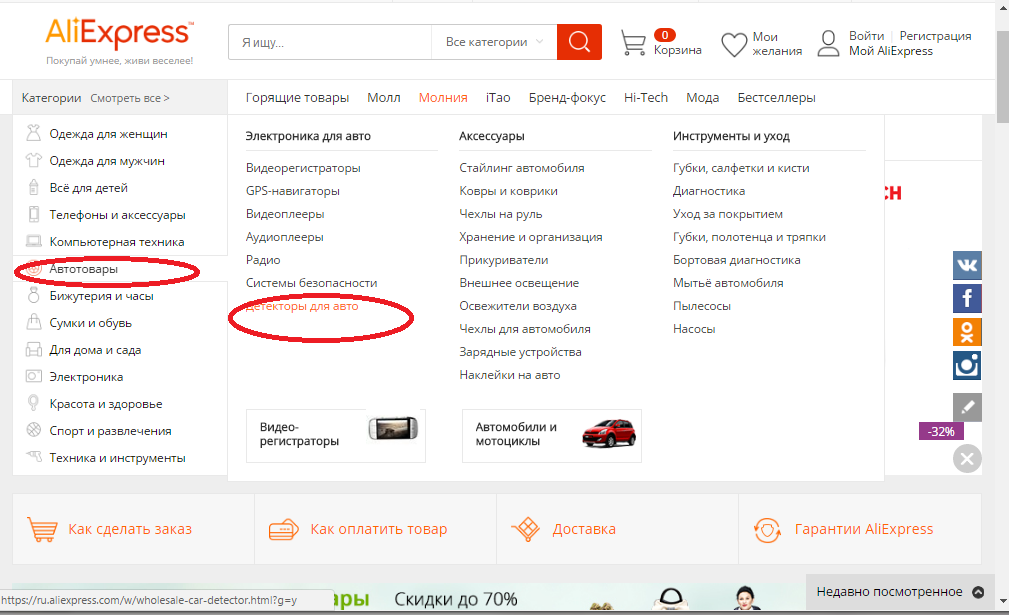Click the Автомобили и мотоциклы promo thumbnail
This screenshot has width=1009, height=615.
click(x=551, y=436)
